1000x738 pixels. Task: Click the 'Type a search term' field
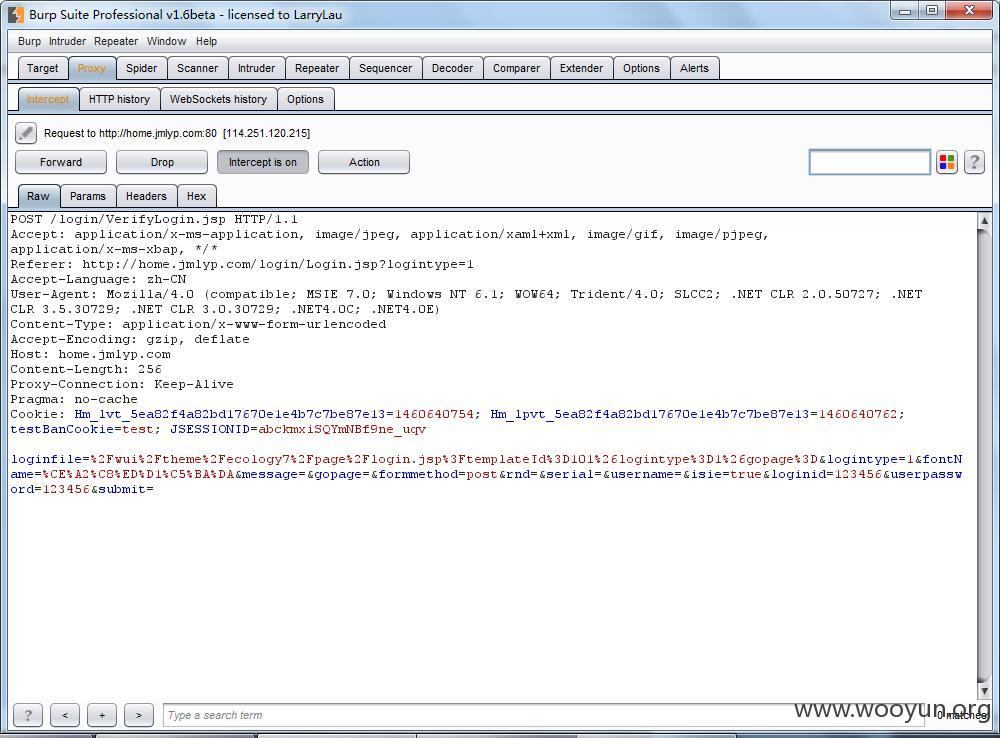542,715
